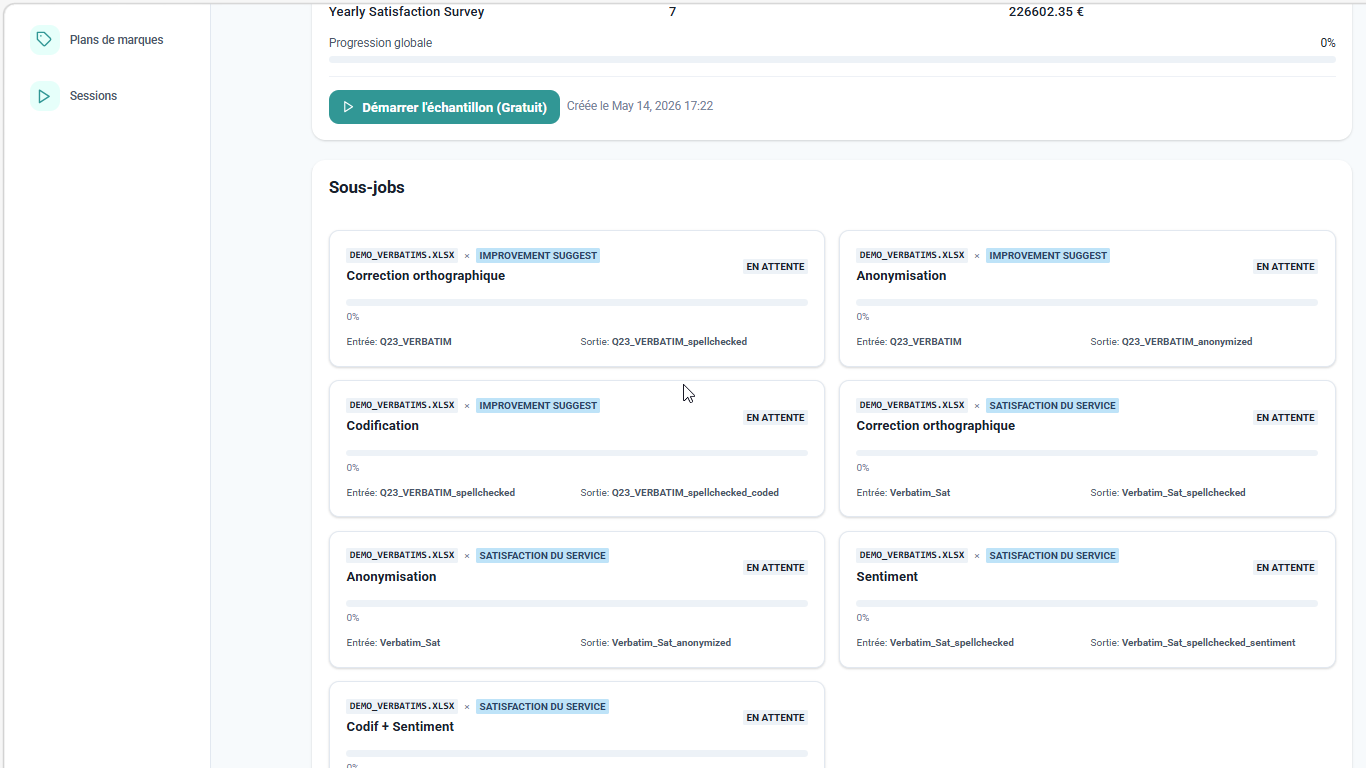
Task: Open Anonymisation under IMPROVEMENT SUGGEST tag
Action: (x=901, y=276)
